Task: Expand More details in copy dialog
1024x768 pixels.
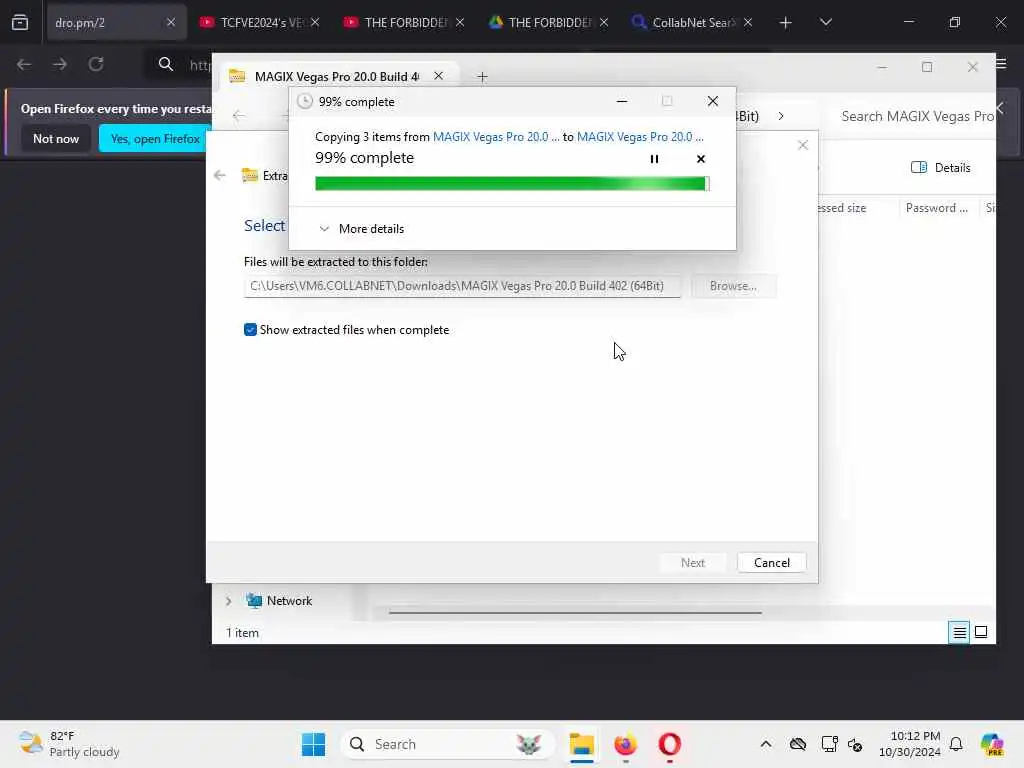Action: (362, 229)
